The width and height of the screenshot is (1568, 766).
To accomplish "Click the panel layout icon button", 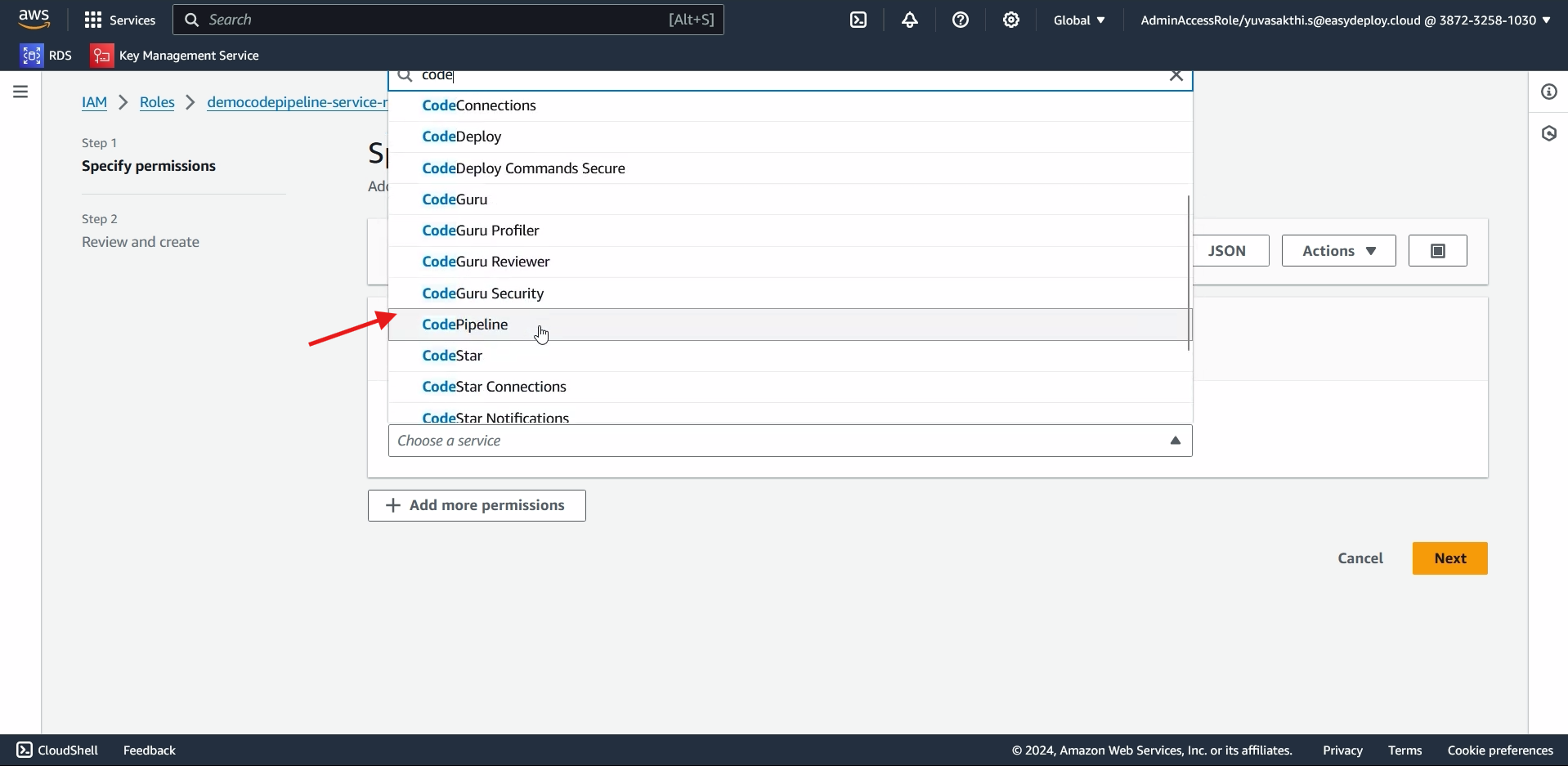I will tap(1437, 251).
